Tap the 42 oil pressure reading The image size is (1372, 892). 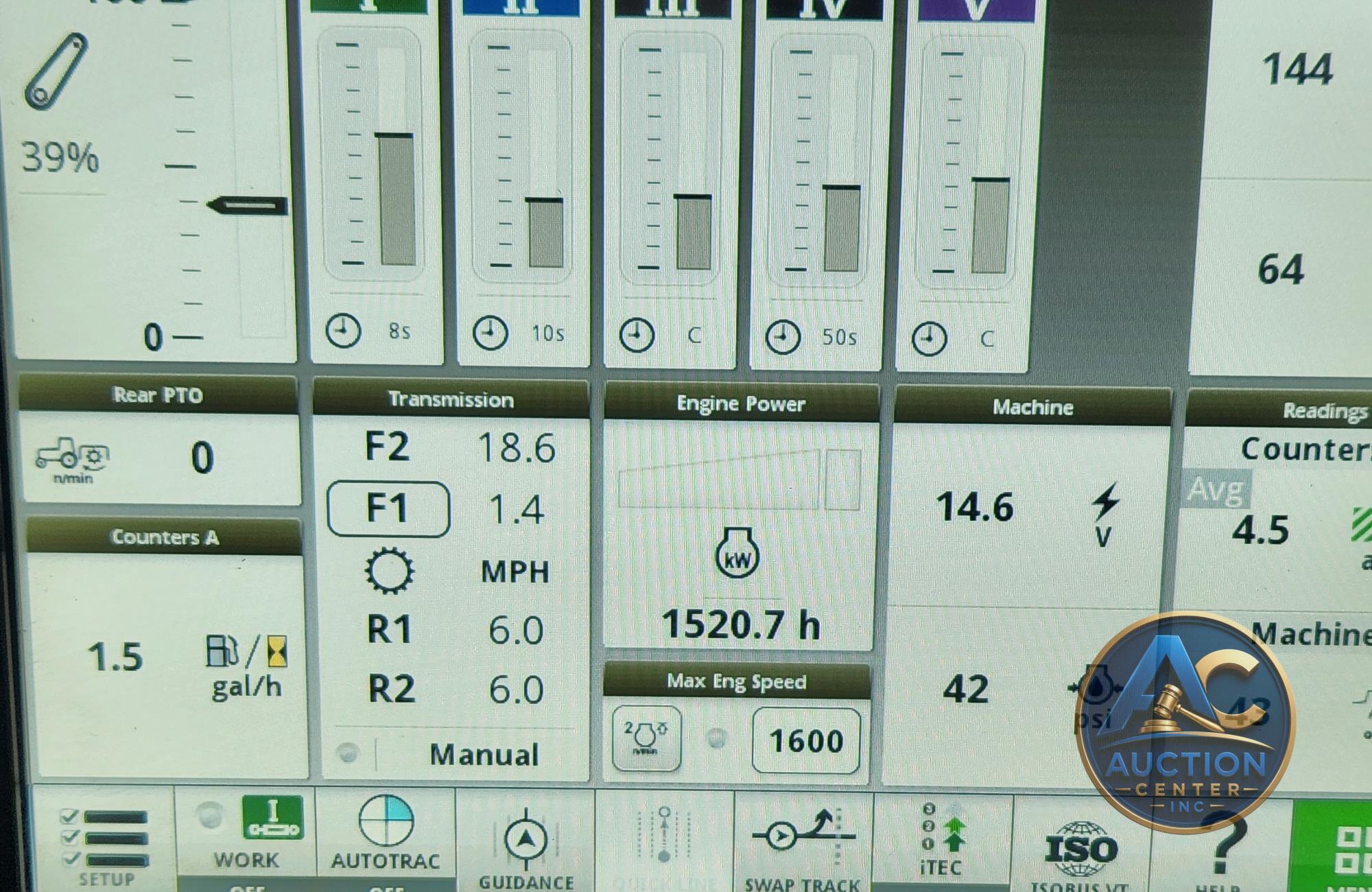(x=966, y=688)
